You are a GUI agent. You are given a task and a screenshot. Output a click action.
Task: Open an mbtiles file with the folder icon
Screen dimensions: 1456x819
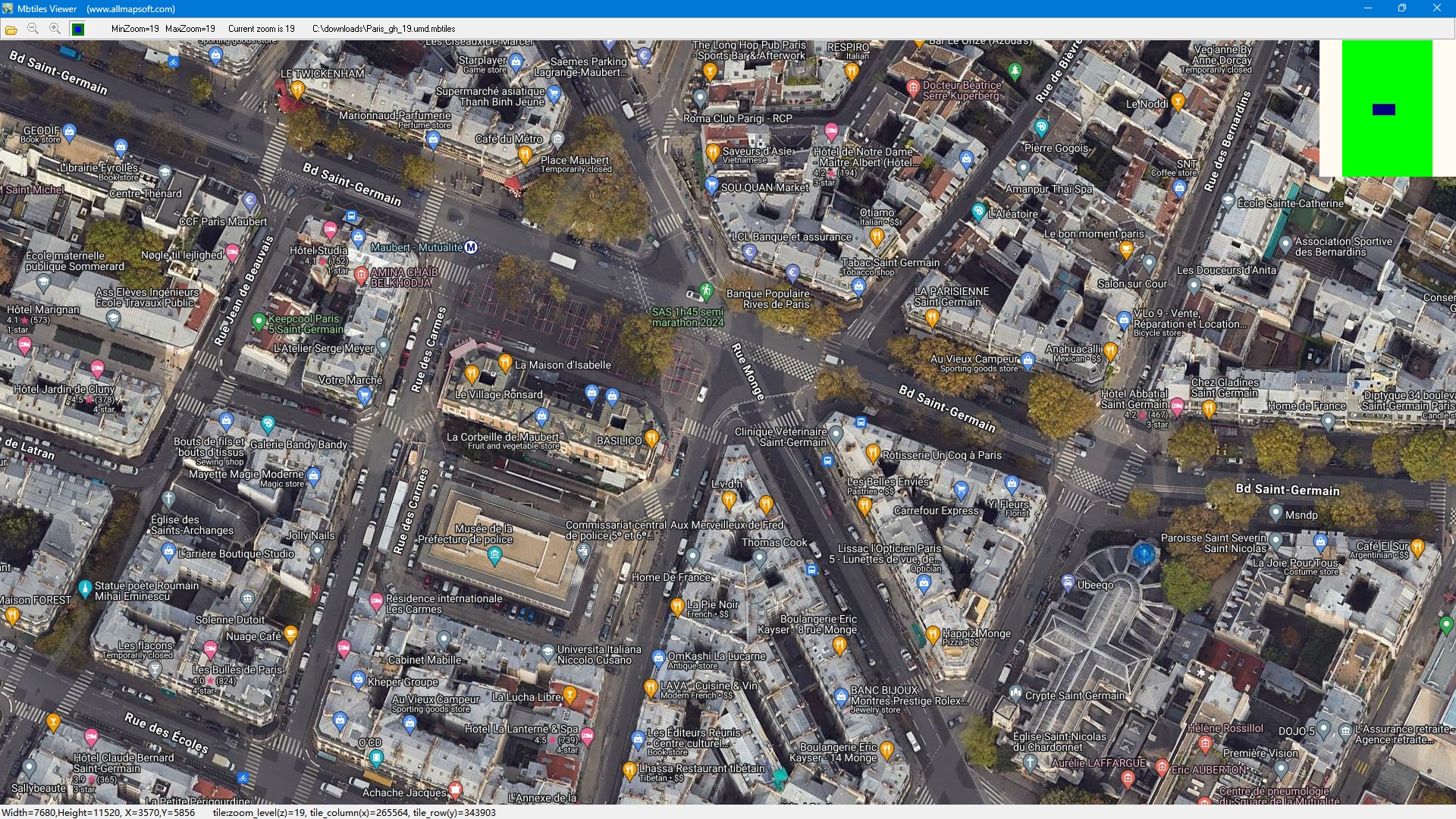click(x=11, y=29)
